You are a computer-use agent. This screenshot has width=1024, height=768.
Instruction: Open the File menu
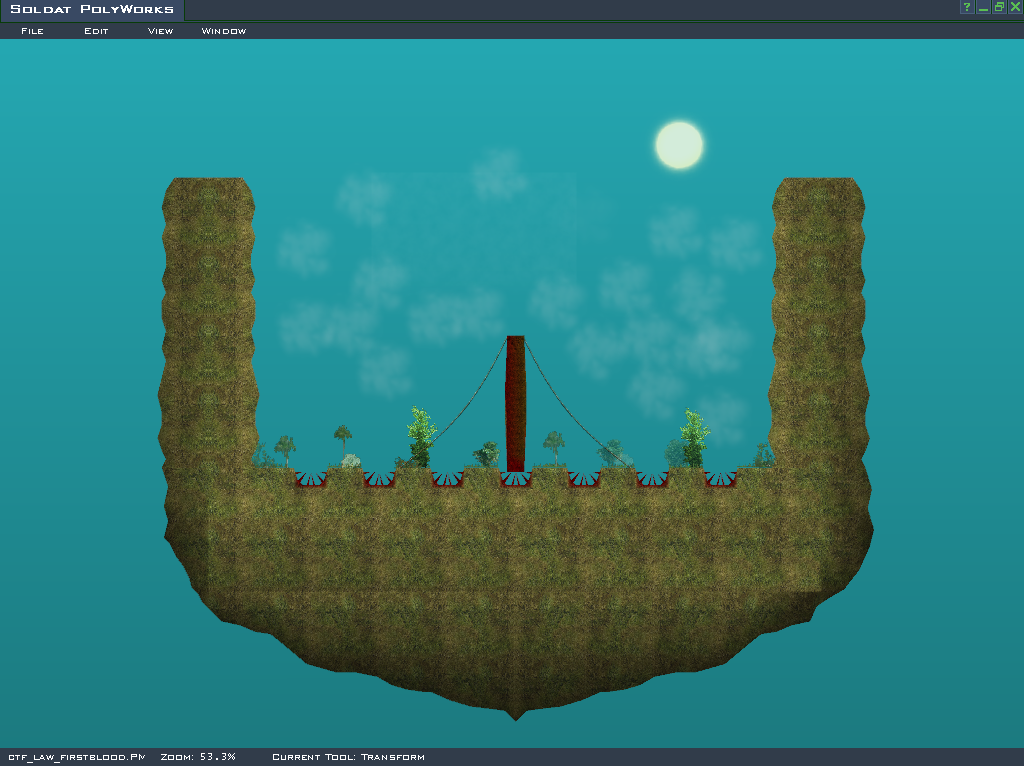click(32, 31)
